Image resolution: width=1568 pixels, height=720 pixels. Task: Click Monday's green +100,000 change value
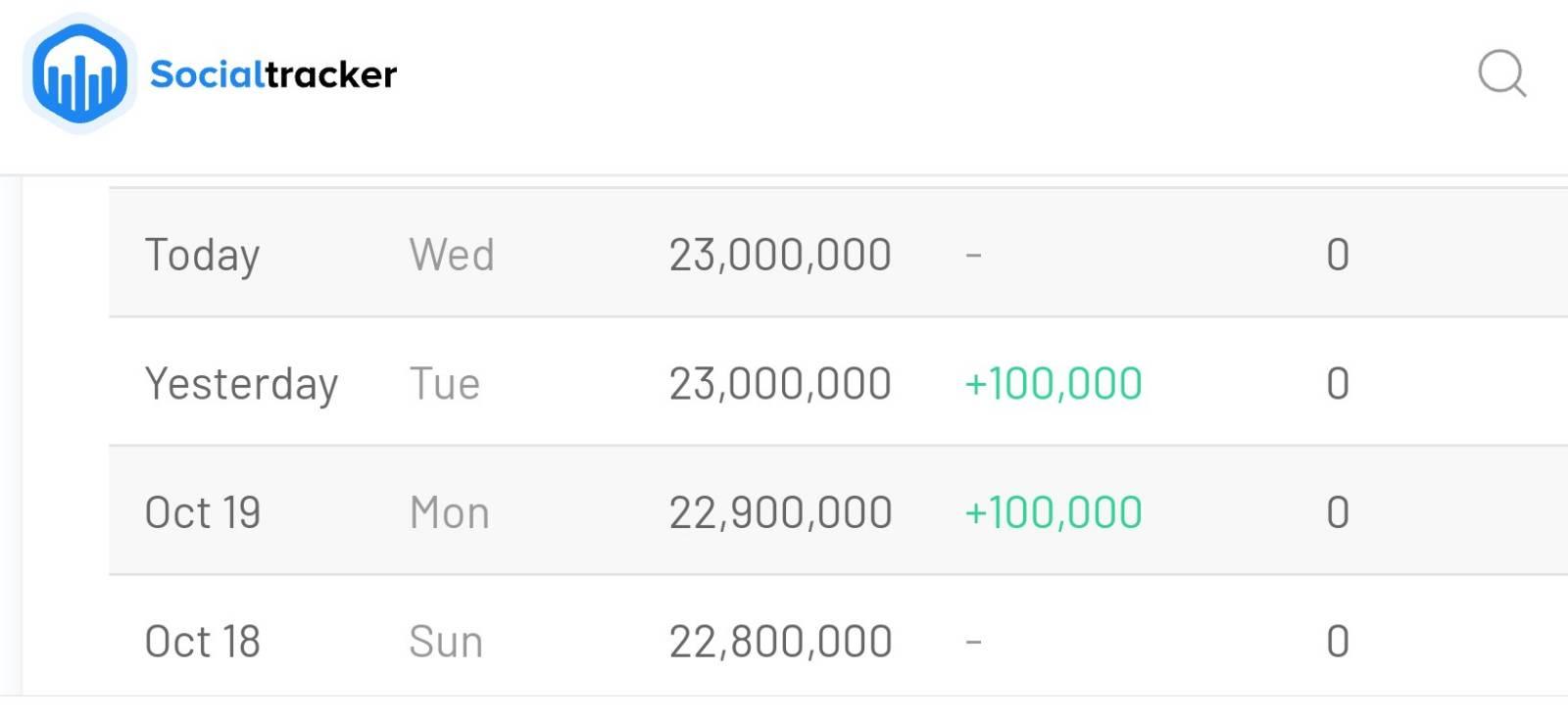(1053, 513)
